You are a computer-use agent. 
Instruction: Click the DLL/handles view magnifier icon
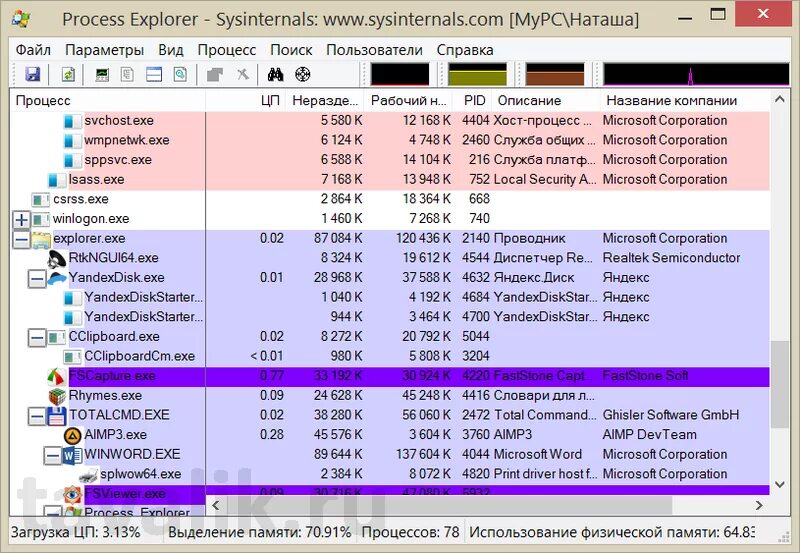(x=180, y=74)
